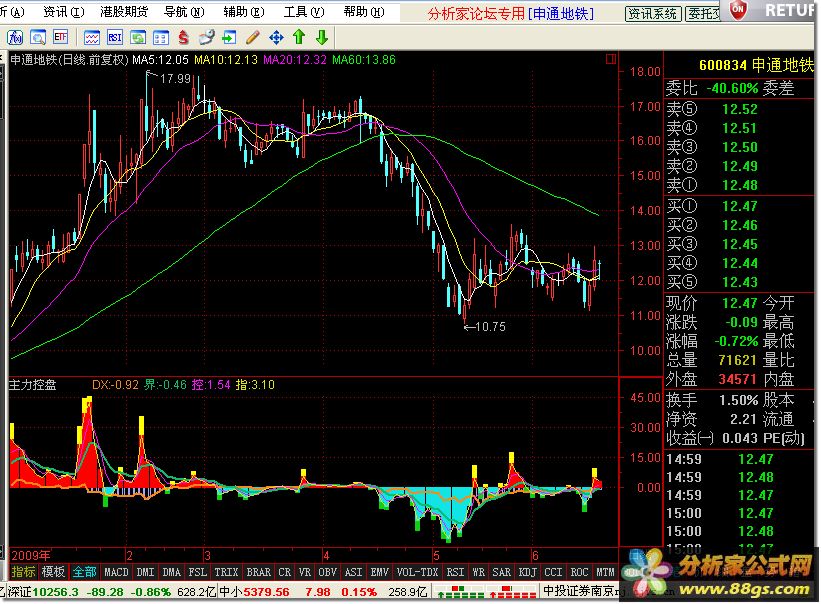Click the 买① 12.47 bid price row

(x=712, y=206)
